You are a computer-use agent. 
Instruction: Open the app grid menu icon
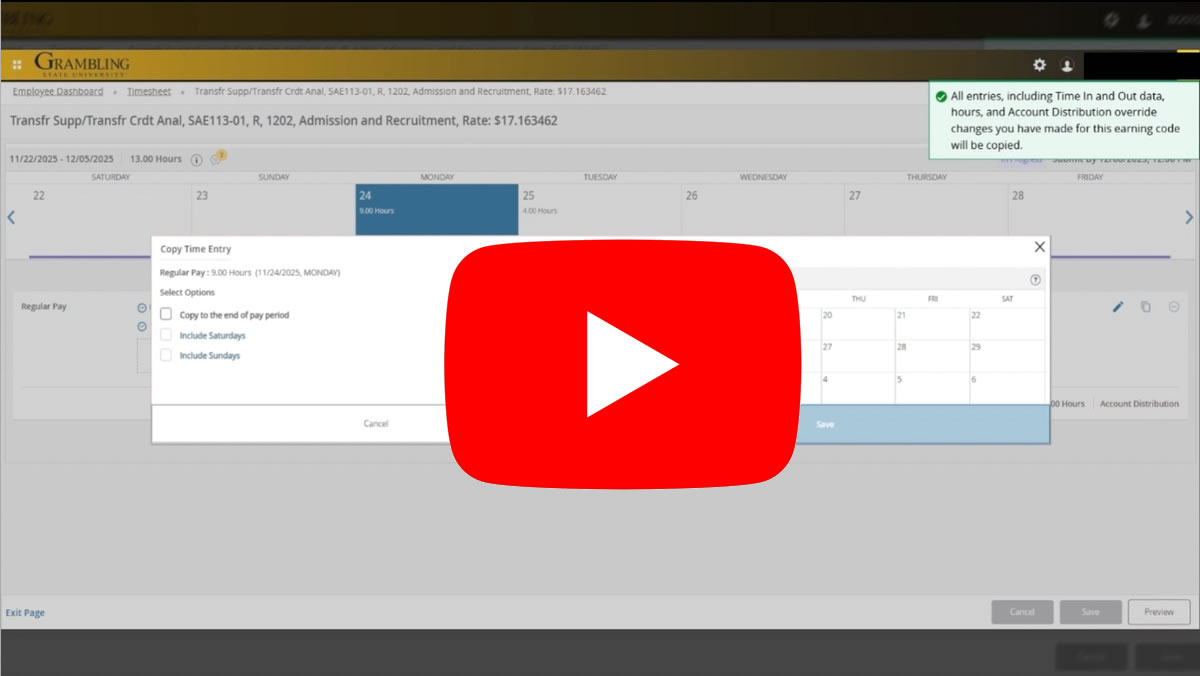(x=16, y=65)
